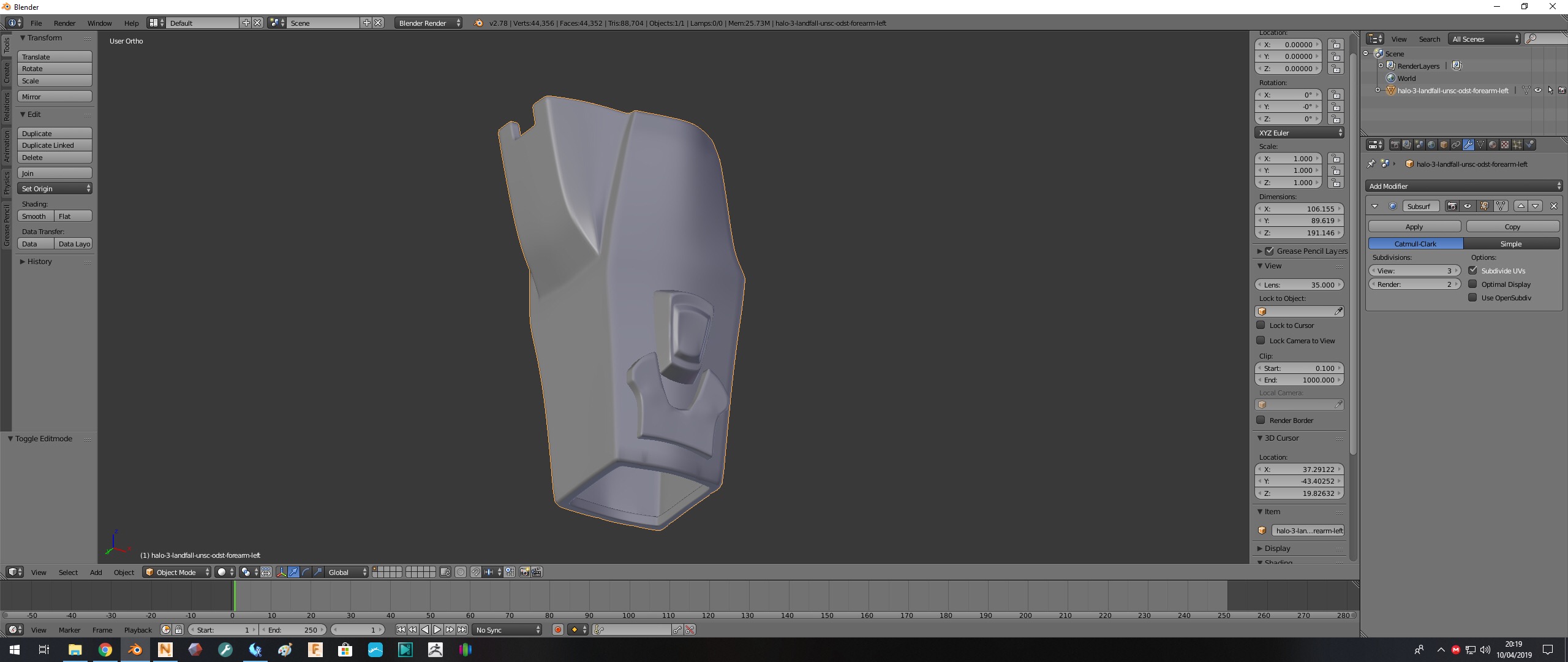Open the Modifiers tab wrench icon
The height and width of the screenshot is (662, 1568).
pyautogui.click(x=1468, y=145)
